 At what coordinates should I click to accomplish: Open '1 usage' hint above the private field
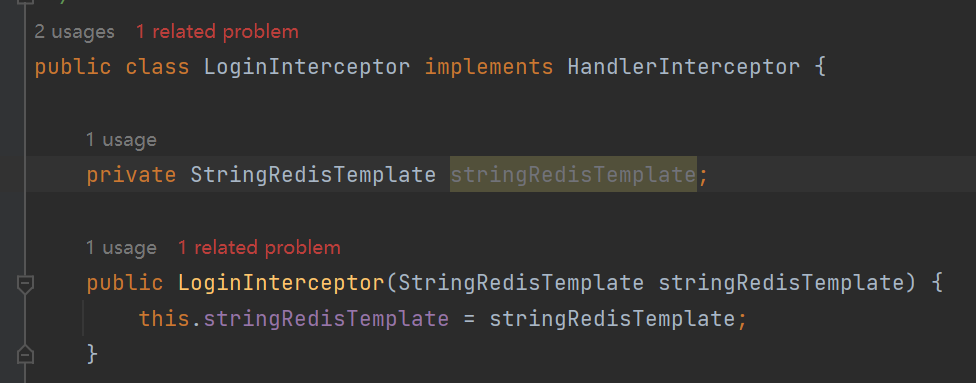coord(121,140)
